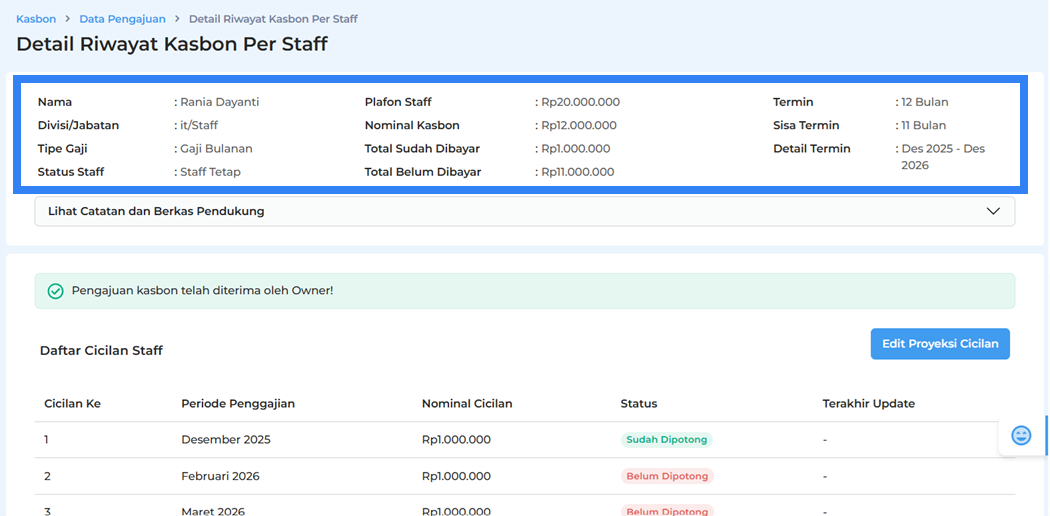This screenshot has width=1050, height=516.
Task: Click the staff name Rania Dayanti
Action: pos(219,102)
